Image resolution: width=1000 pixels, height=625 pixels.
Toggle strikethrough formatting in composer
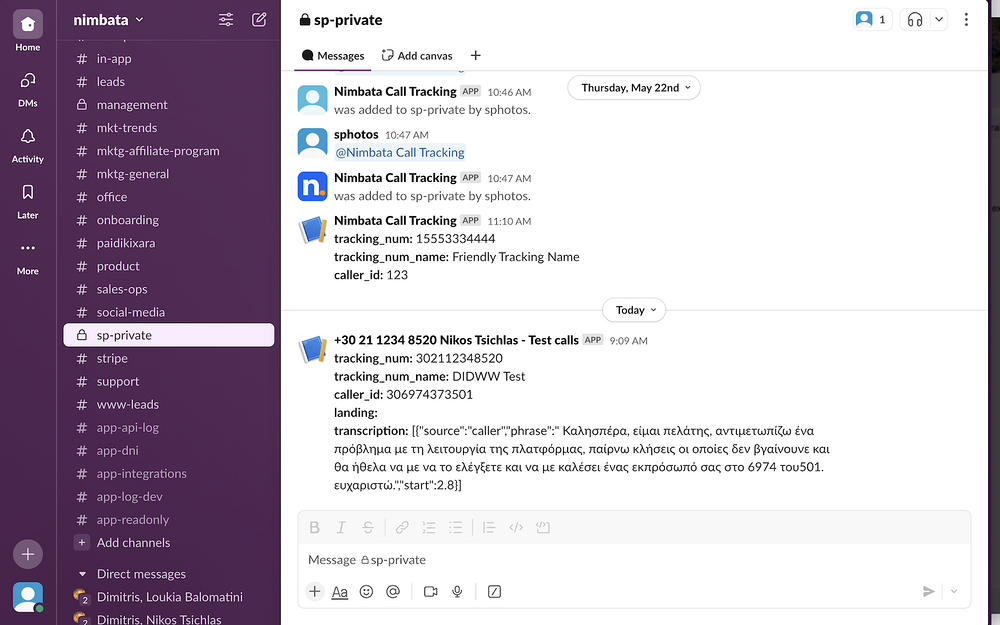click(x=368, y=527)
